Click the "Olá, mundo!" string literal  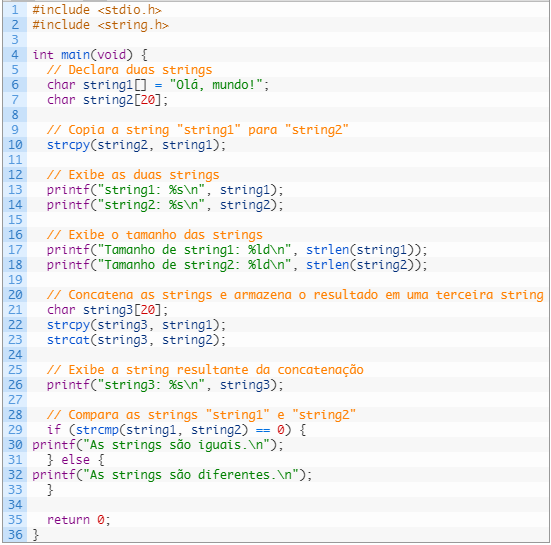(216, 85)
